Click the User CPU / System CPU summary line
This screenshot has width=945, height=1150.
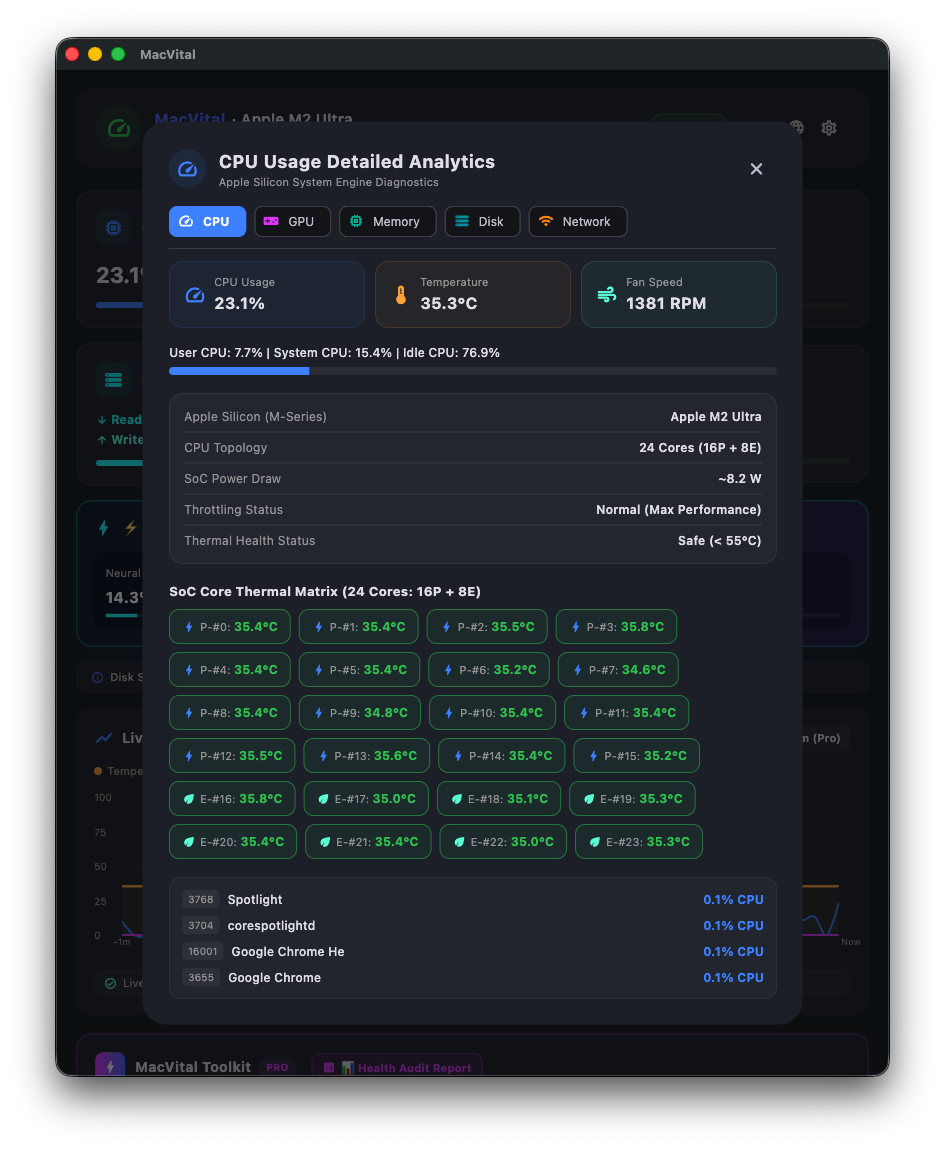(335, 353)
